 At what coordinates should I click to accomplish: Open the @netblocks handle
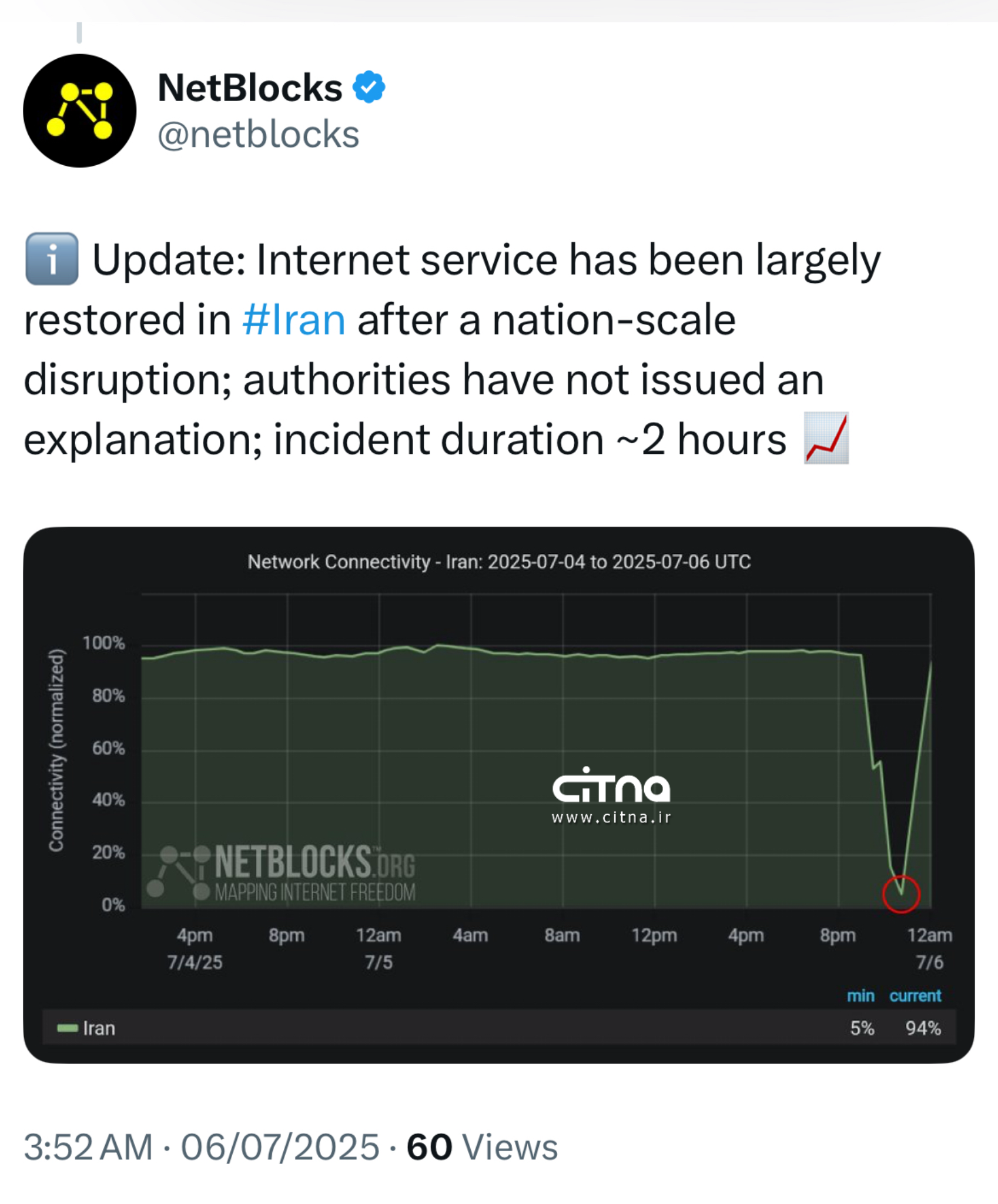258,135
